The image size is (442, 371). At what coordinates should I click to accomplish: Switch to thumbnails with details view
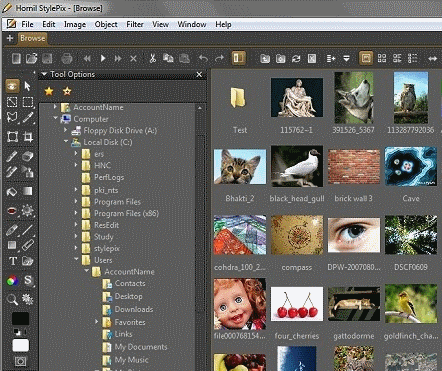tap(397, 59)
